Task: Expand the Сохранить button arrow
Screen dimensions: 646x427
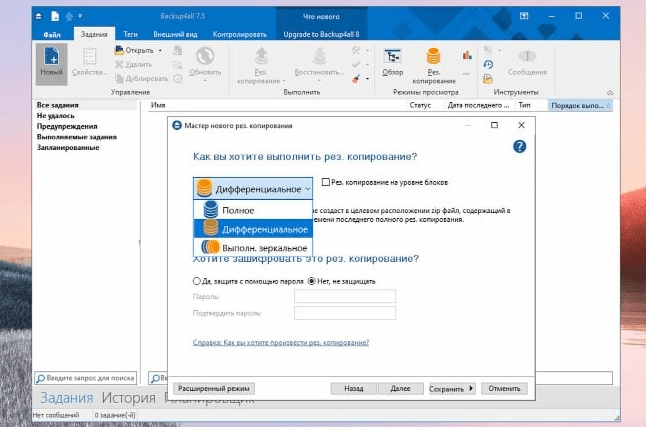Action: pos(471,388)
